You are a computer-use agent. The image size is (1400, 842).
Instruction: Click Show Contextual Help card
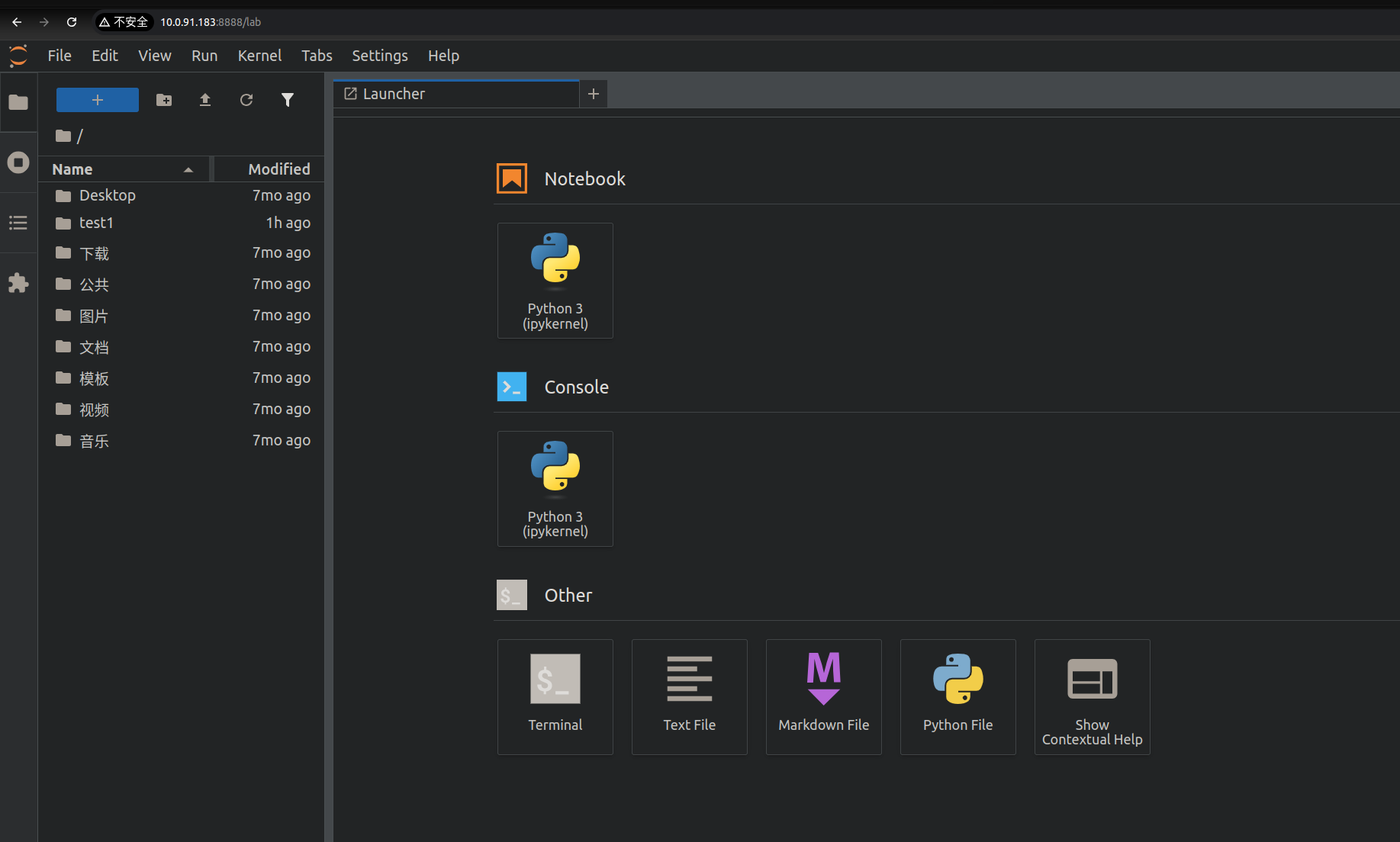pyautogui.click(x=1092, y=696)
